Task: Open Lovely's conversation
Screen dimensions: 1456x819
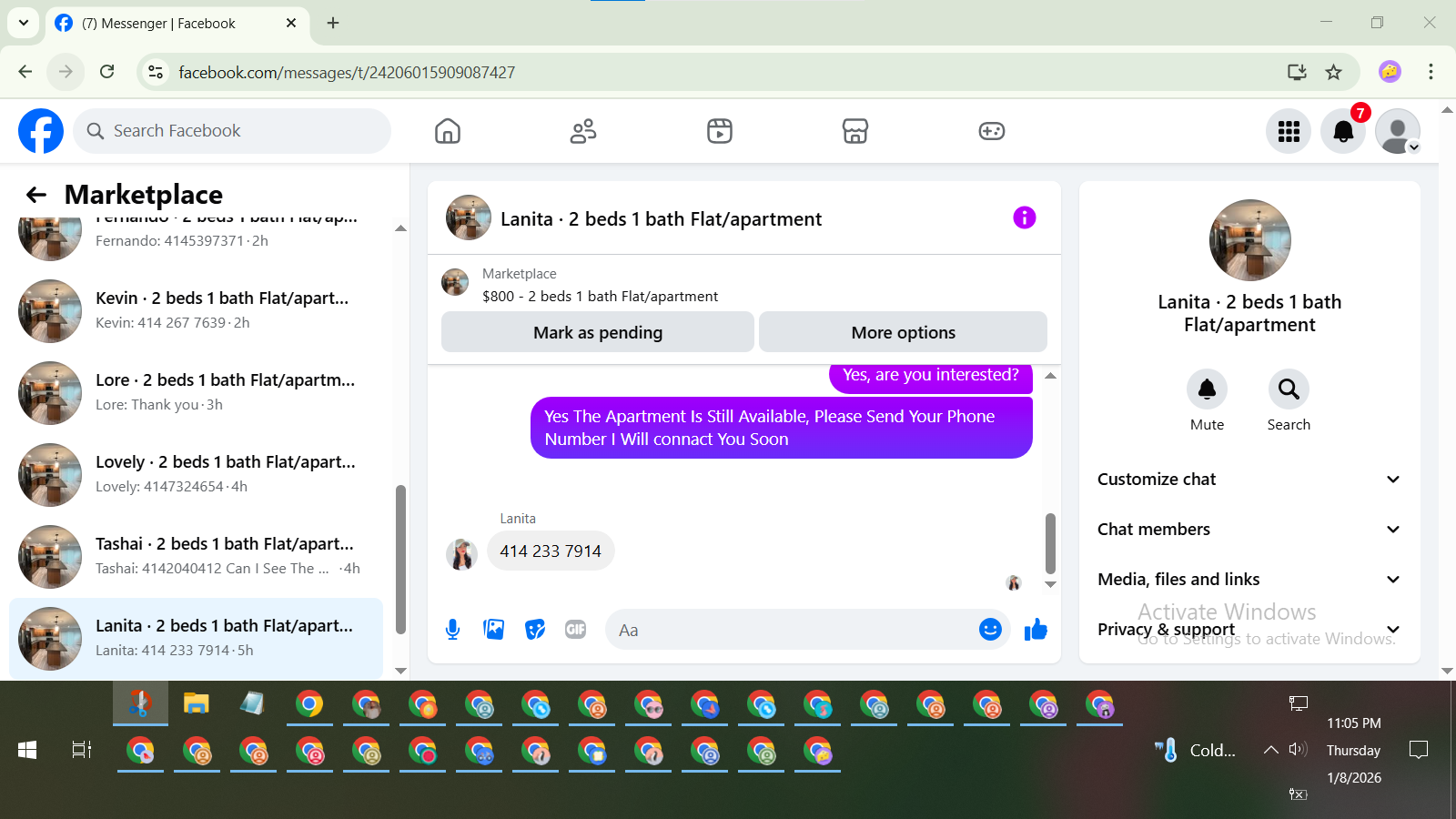Action: [196, 475]
